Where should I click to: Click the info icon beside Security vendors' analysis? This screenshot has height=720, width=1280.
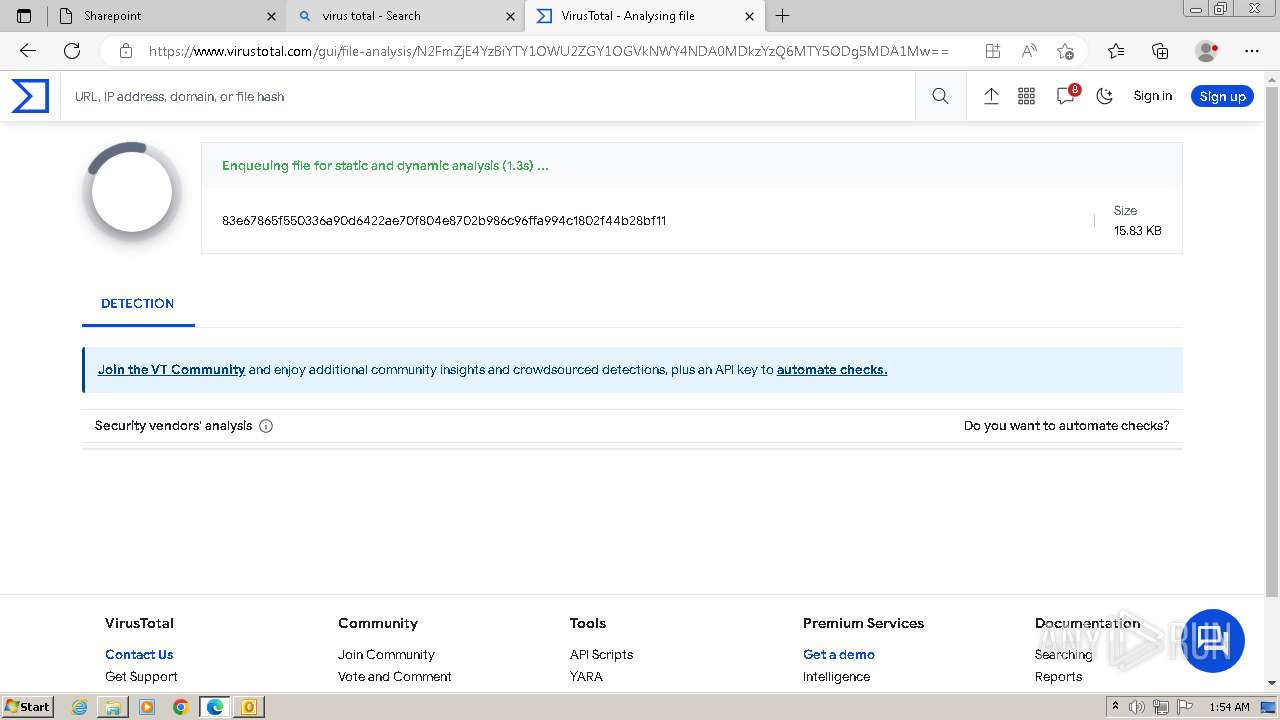[266, 426]
